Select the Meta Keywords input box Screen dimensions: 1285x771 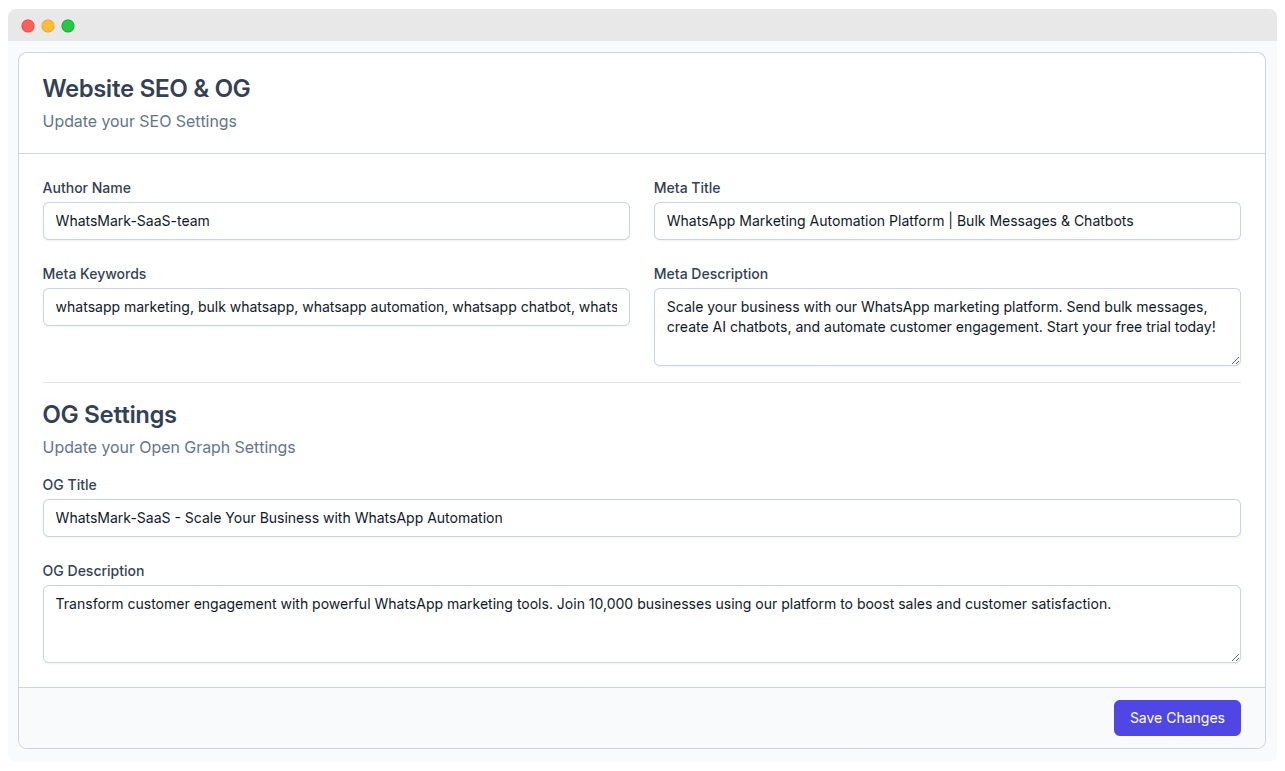(336, 307)
